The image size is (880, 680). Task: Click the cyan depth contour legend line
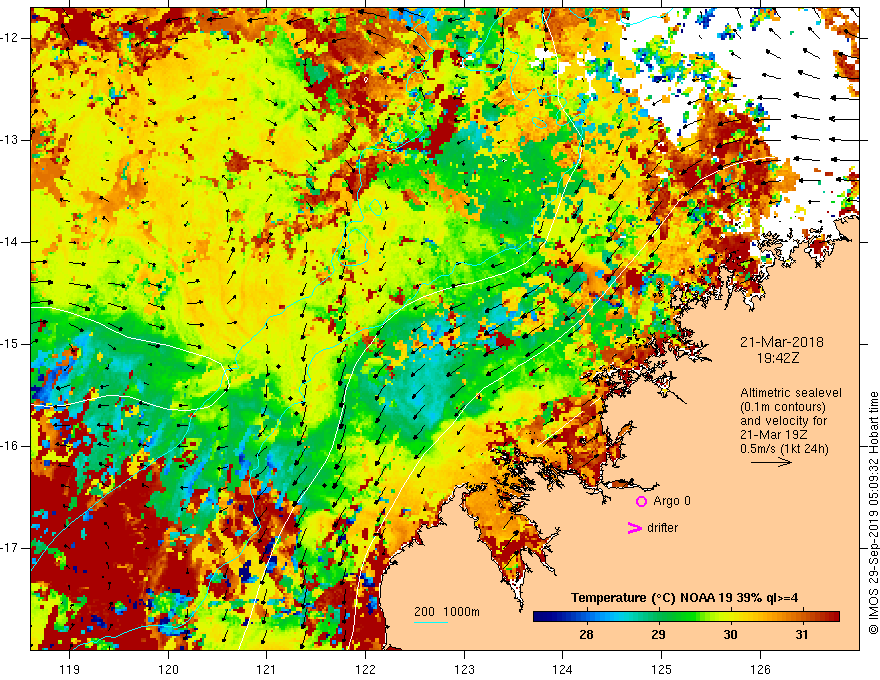coord(431,622)
